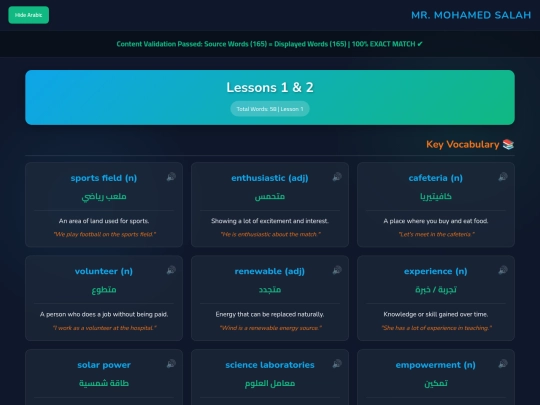This screenshot has width=540, height=405.
Task: Click Arabic translation تجربة / خبرة
Action: 436,290
